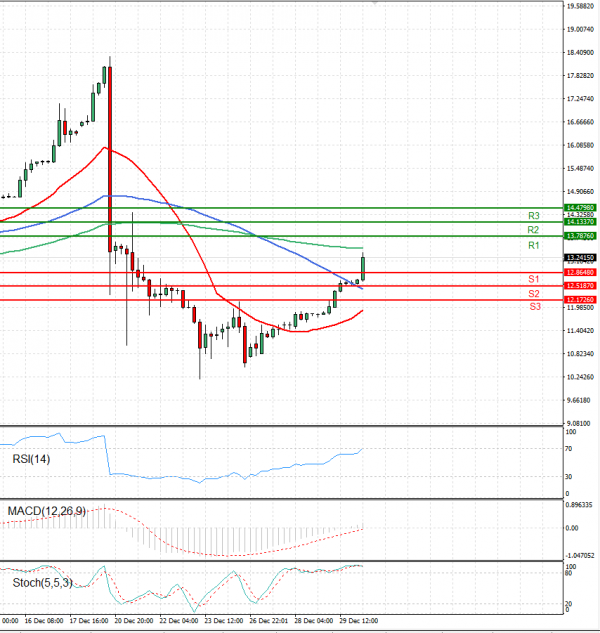Select the R2 resistance label
Viewport: 600px width, 633px height.
(535, 230)
